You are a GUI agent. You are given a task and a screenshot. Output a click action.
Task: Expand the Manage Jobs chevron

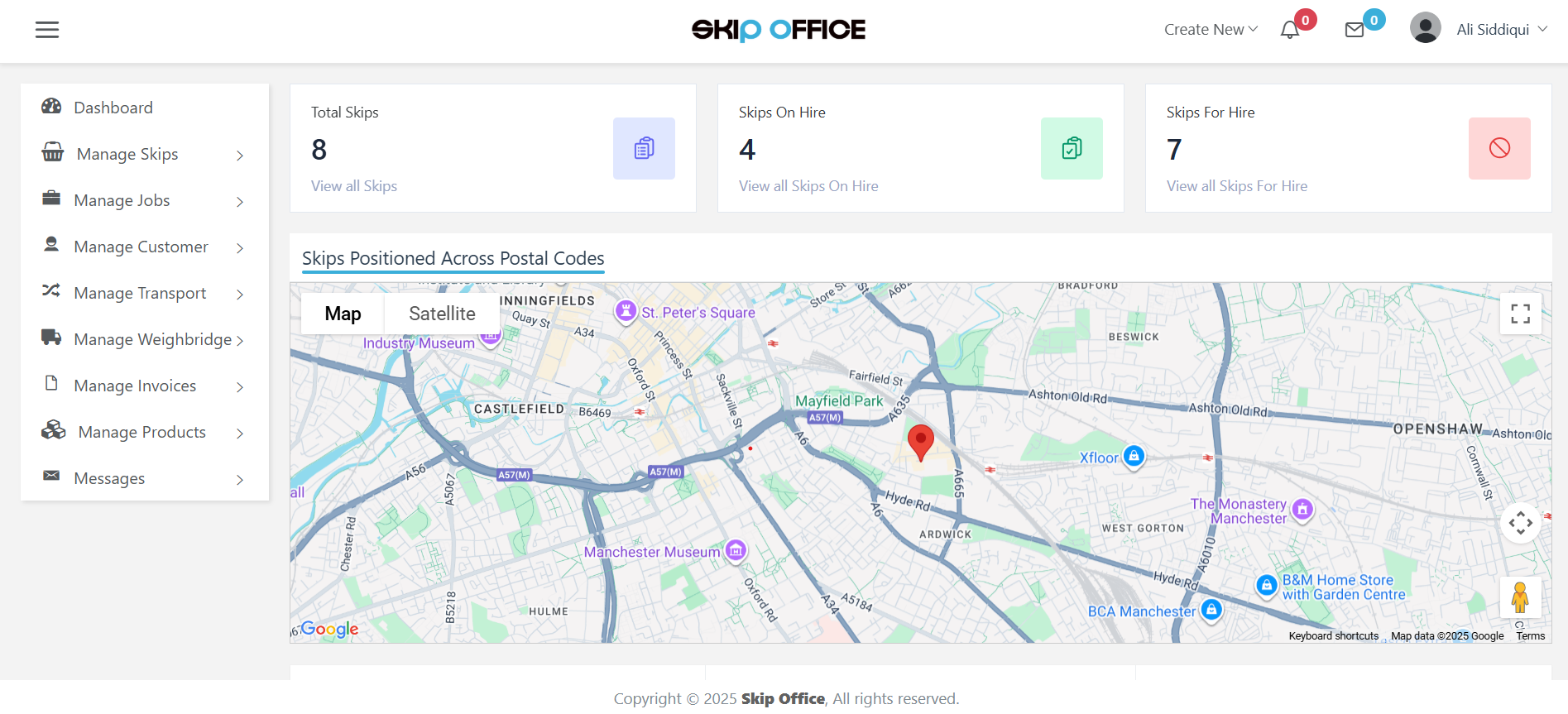[x=240, y=202]
